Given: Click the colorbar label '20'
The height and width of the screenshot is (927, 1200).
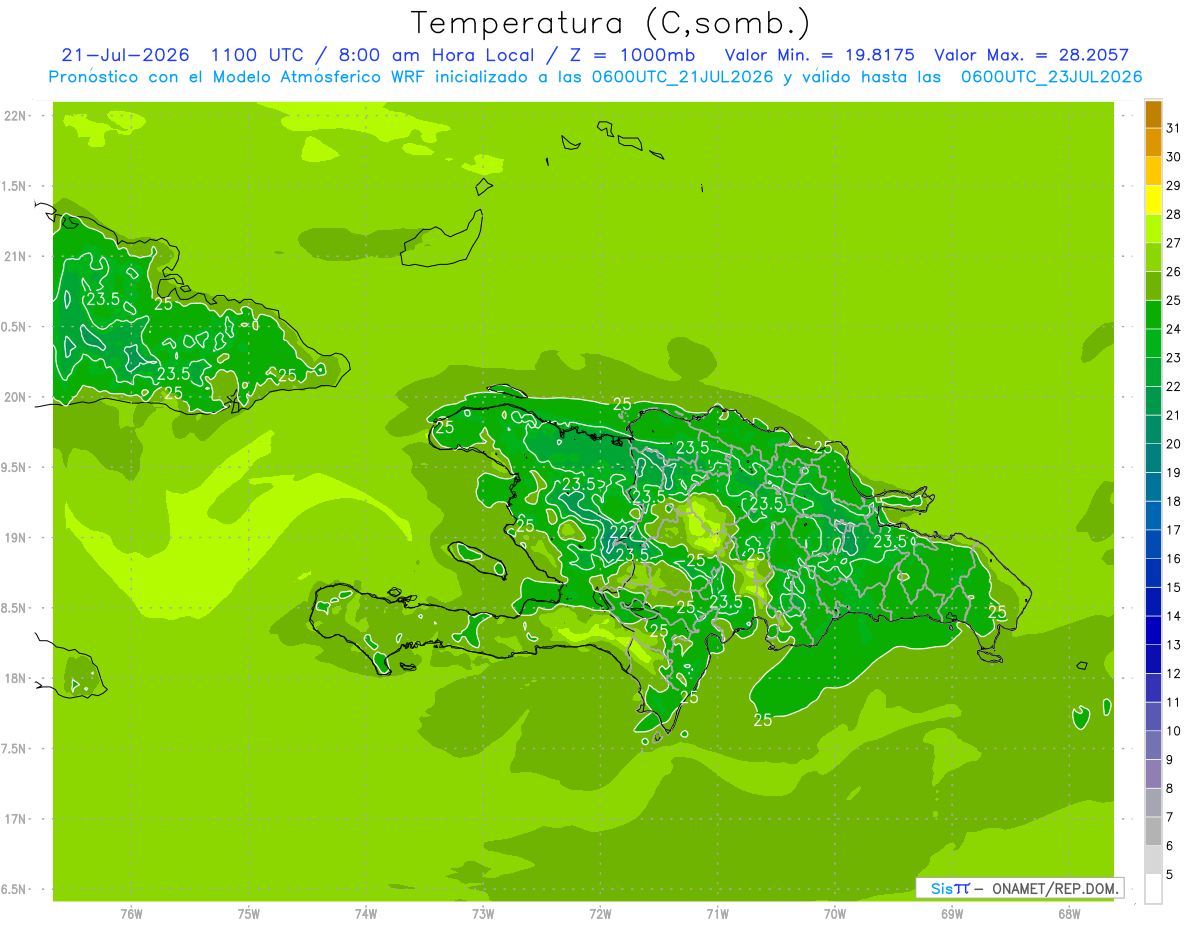Looking at the screenshot, I should pyautogui.click(x=1173, y=444).
